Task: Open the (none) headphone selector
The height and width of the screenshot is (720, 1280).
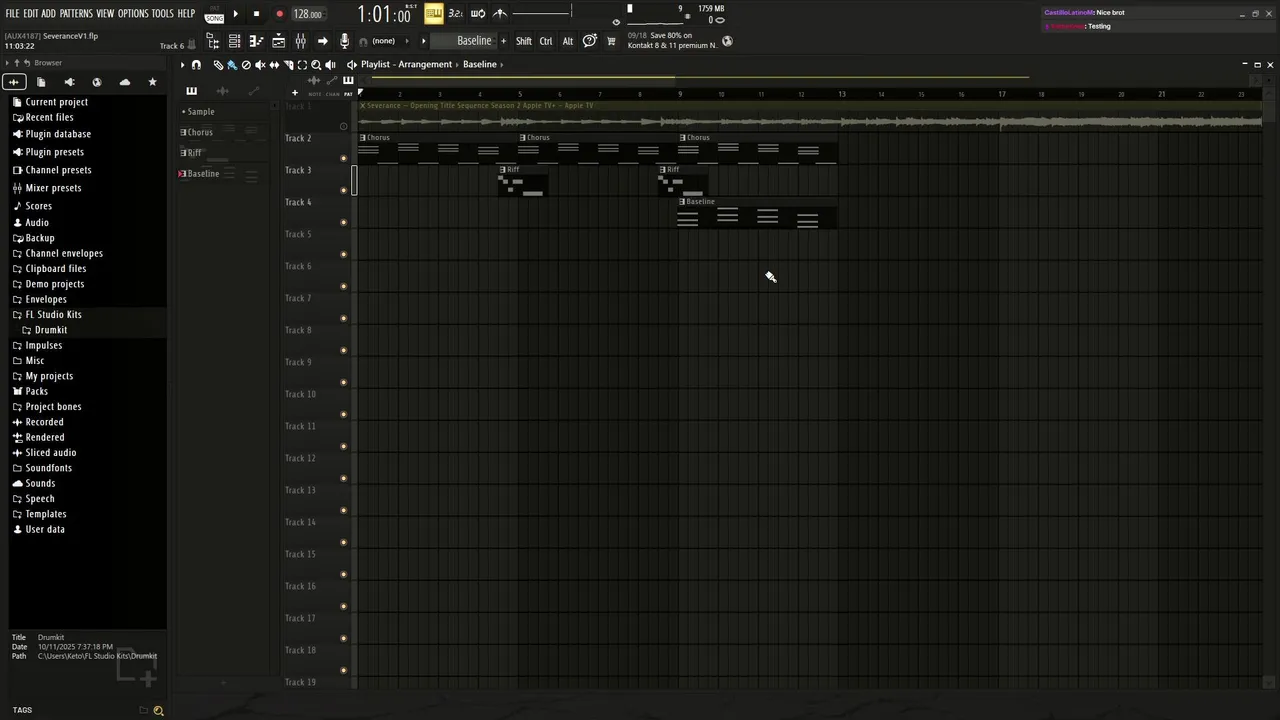Action: (x=383, y=41)
